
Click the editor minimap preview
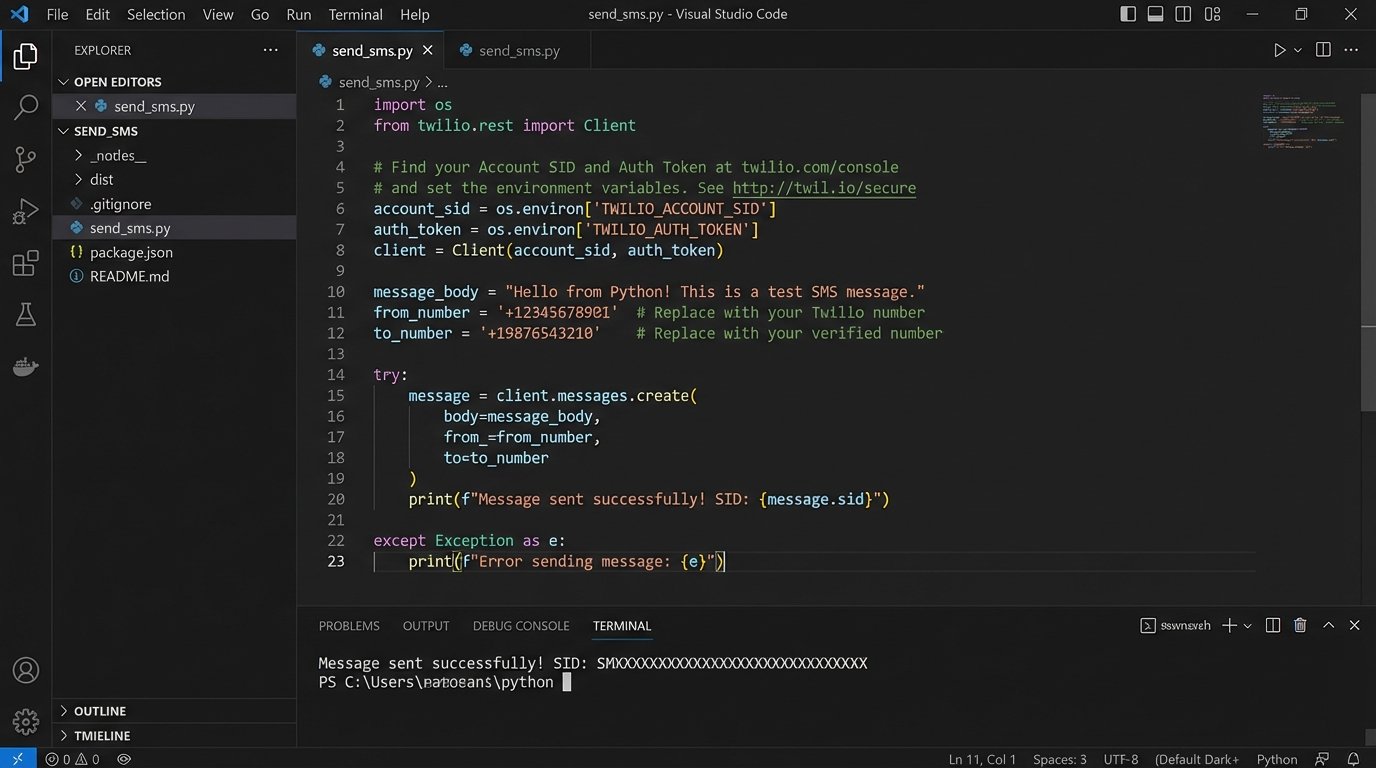[1302, 122]
